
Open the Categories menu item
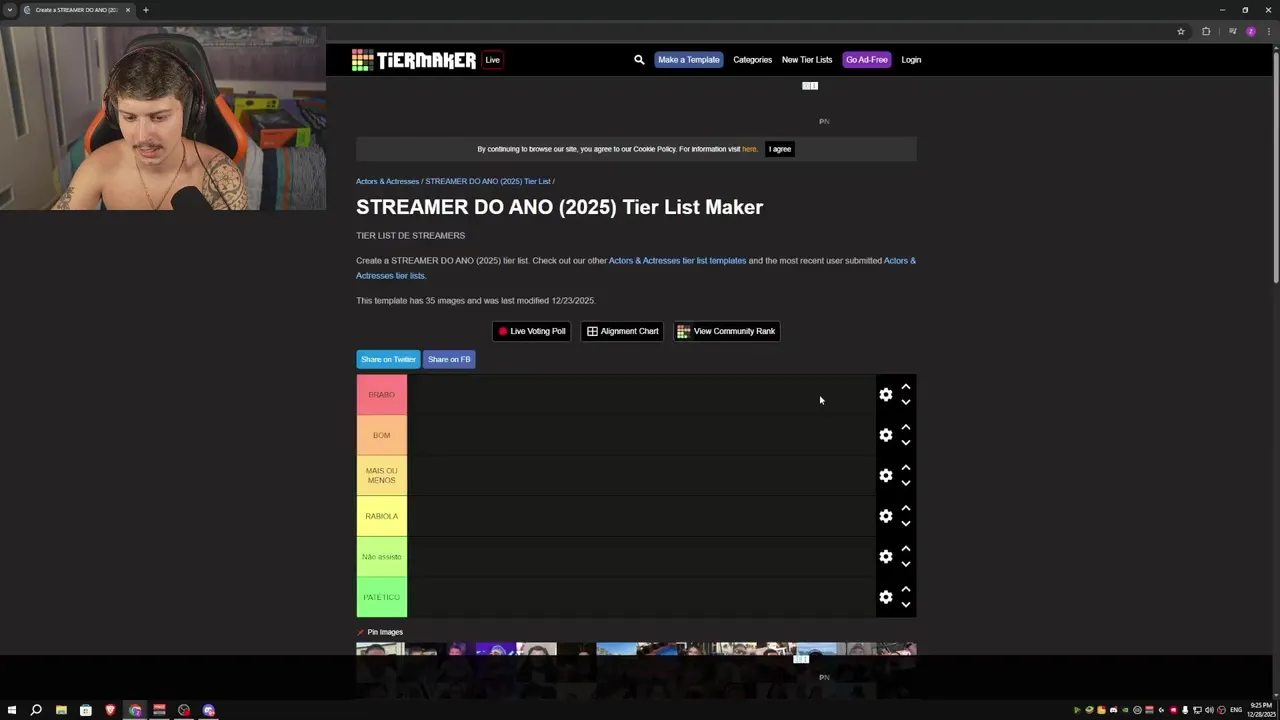[x=752, y=60]
